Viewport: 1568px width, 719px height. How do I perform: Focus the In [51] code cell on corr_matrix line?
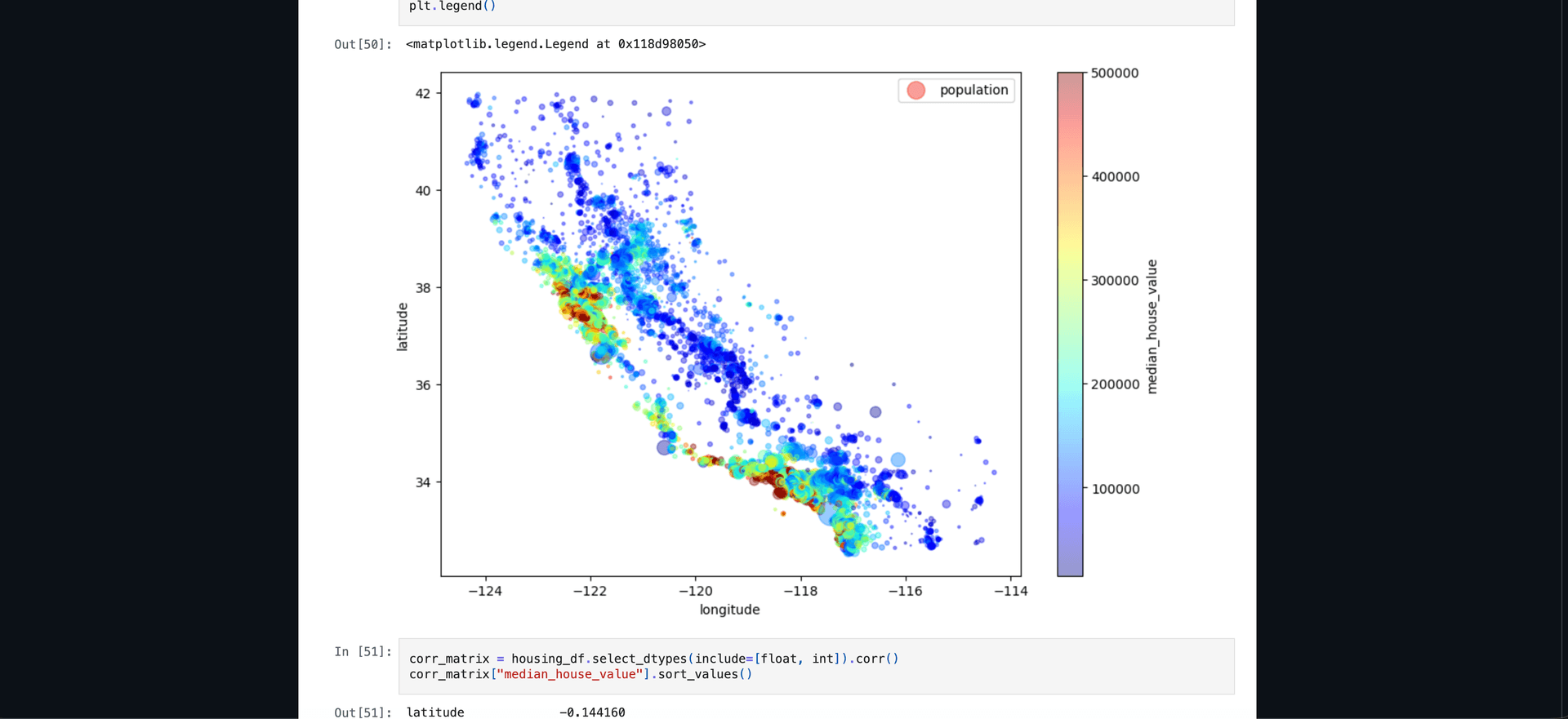[x=653, y=659]
